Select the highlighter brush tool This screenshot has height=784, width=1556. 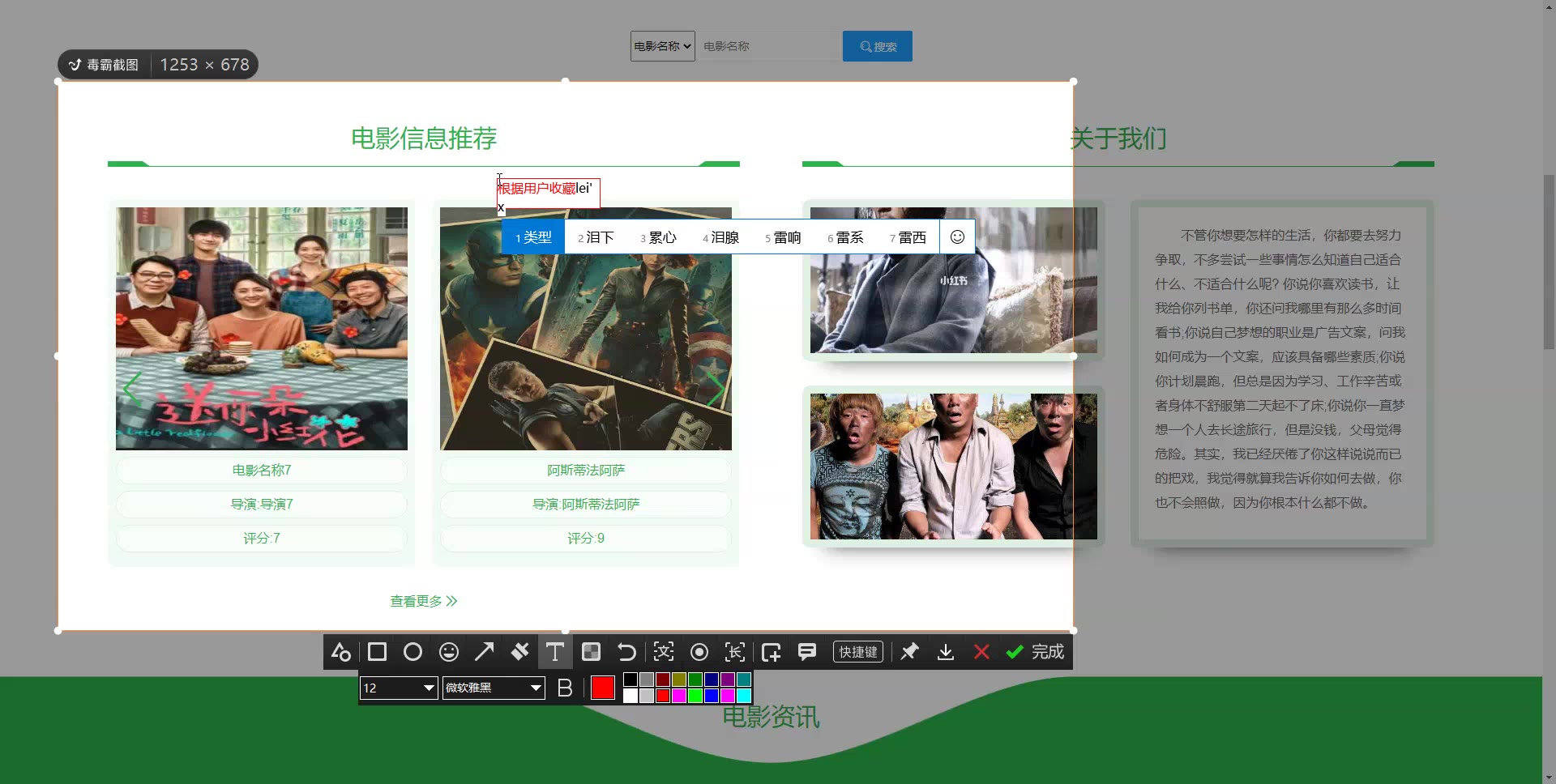[519, 652]
